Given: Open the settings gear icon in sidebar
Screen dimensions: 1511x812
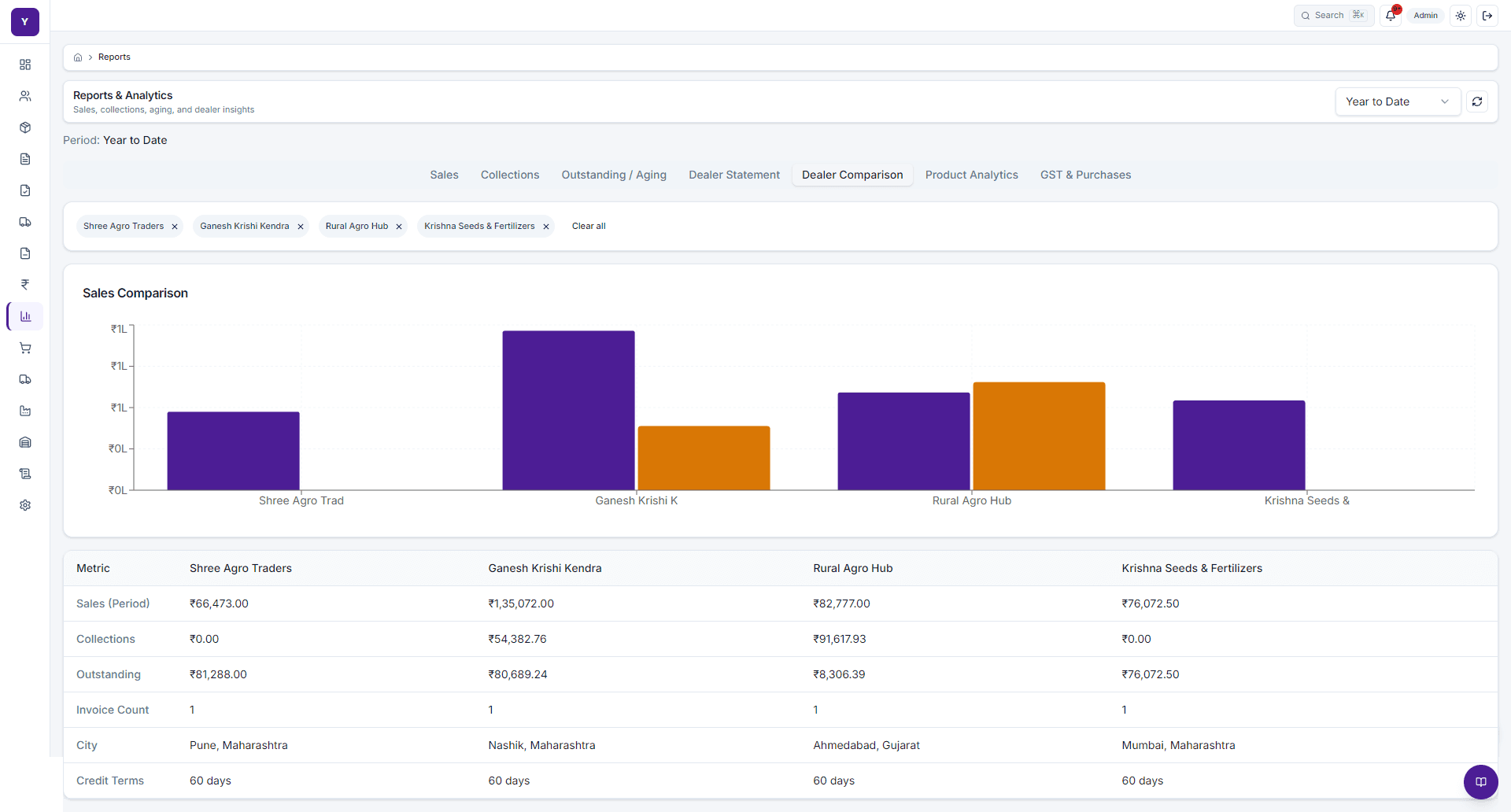Looking at the screenshot, I should [25, 505].
